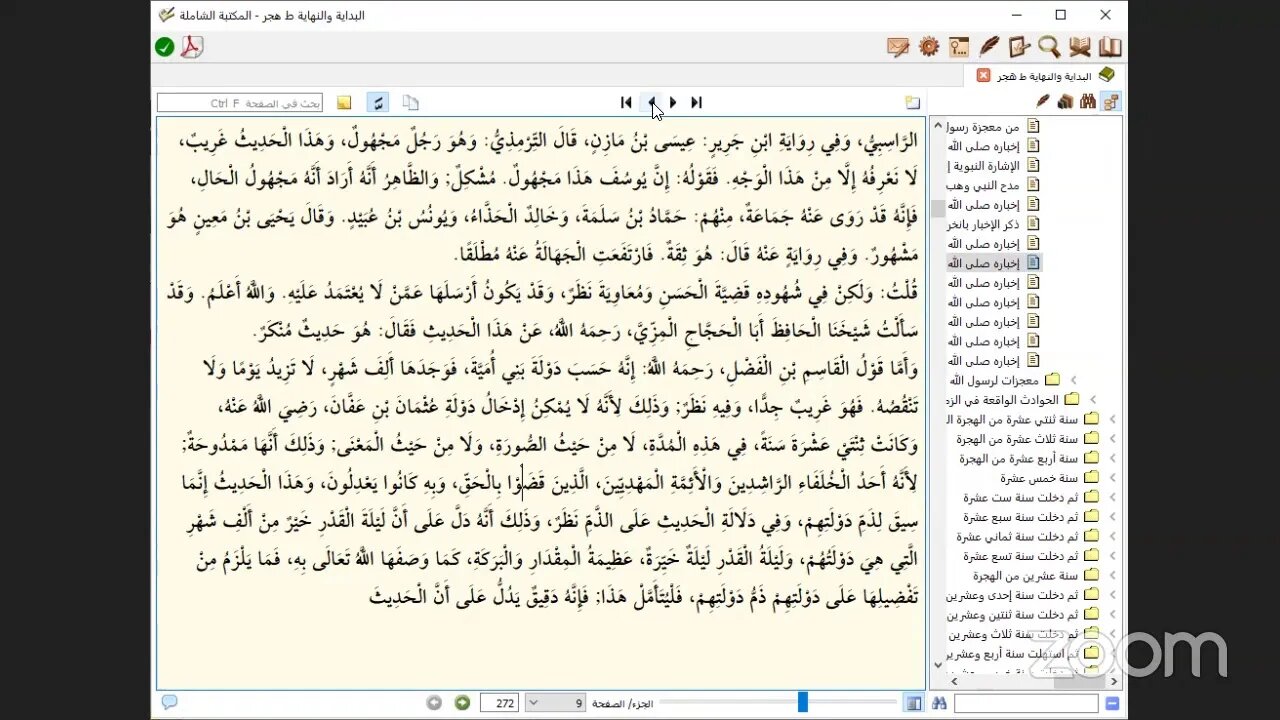Viewport: 1280px width, 720px height.
Task: Click the blue minus button at bottom right
Action: point(1113,704)
